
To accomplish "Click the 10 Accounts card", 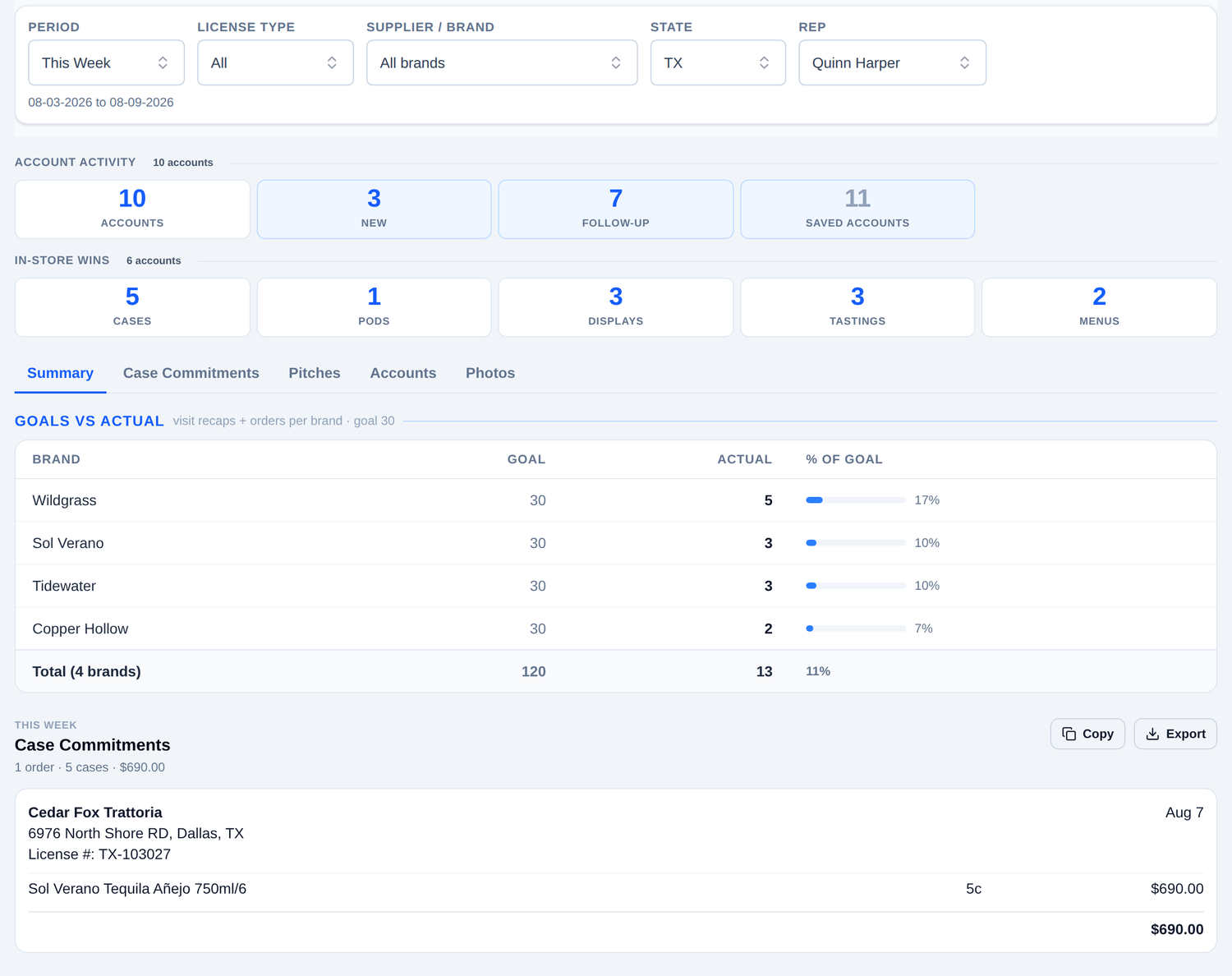I will 132,209.
